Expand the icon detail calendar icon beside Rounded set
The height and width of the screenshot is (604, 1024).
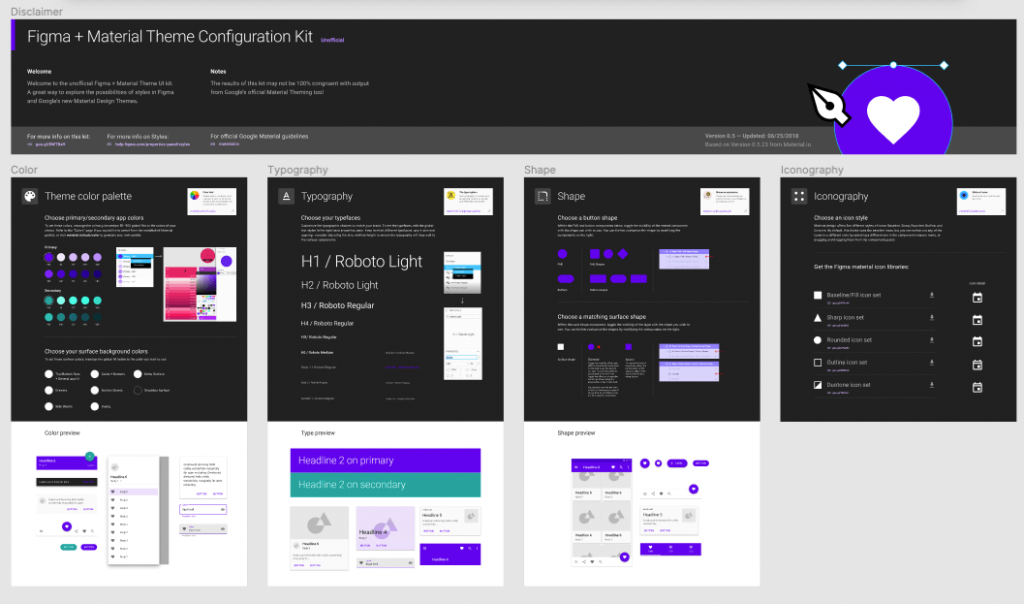click(978, 340)
